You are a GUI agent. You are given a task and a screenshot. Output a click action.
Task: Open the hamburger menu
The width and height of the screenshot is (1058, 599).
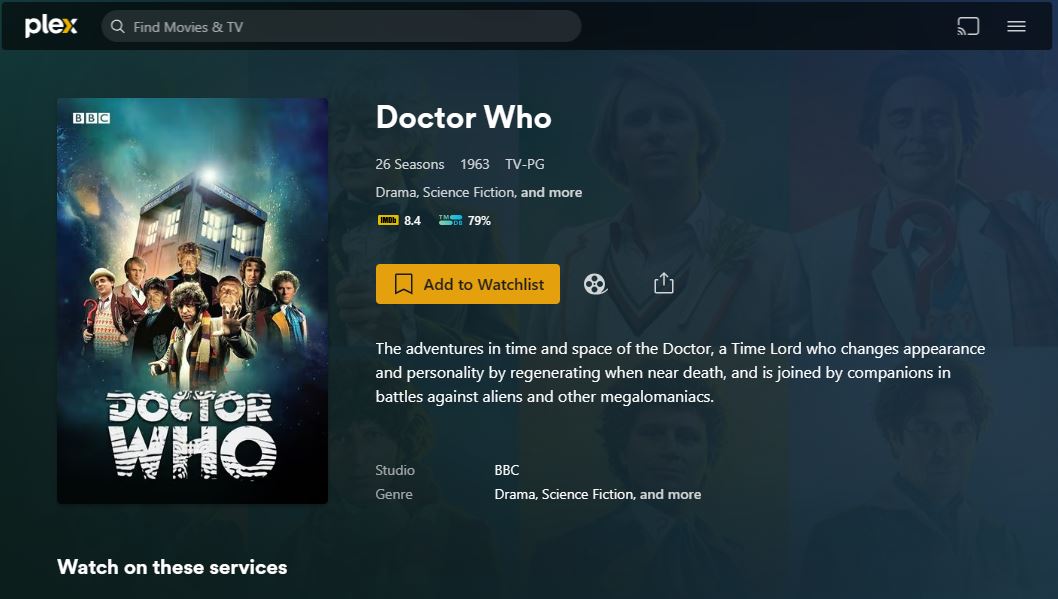pyautogui.click(x=1016, y=26)
